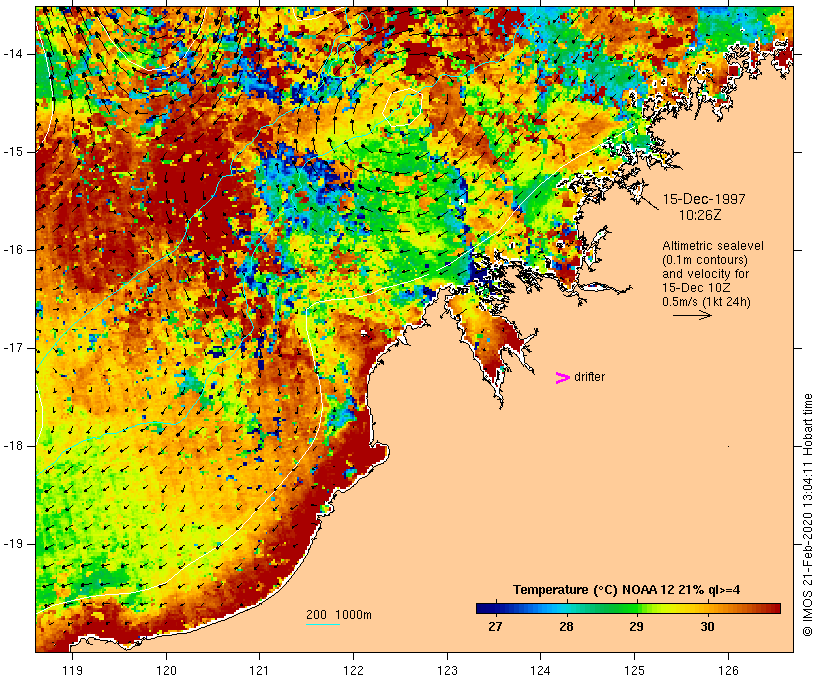Click longitude axis label '124'

(x=540, y=670)
